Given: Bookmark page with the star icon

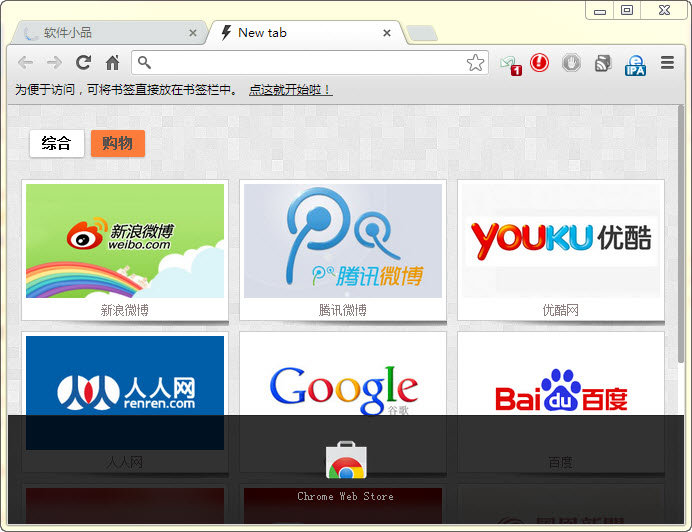Looking at the screenshot, I should pyautogui.click(x=475, y=63).
